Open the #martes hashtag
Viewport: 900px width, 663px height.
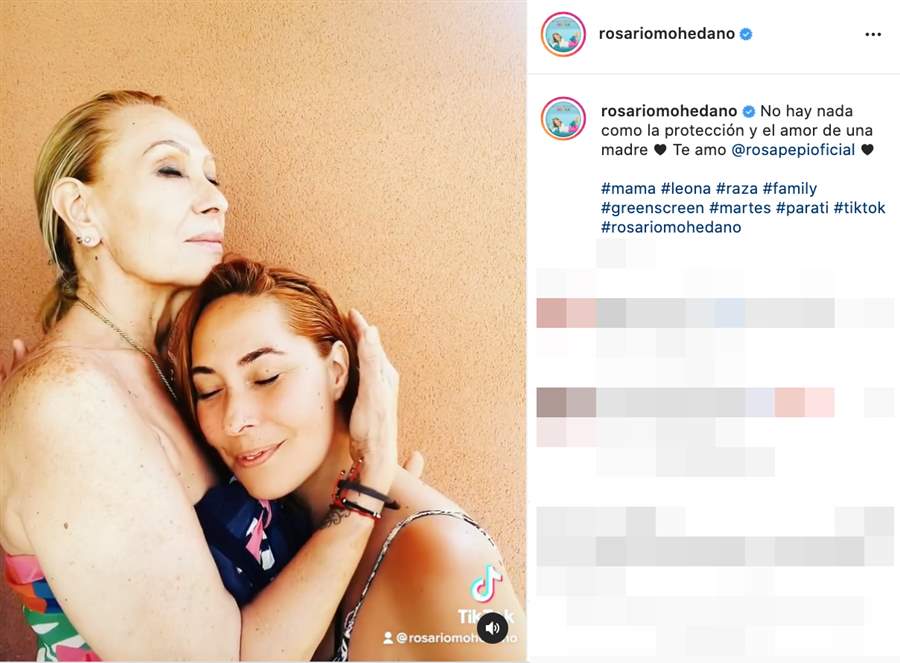(x=740, y=208)
